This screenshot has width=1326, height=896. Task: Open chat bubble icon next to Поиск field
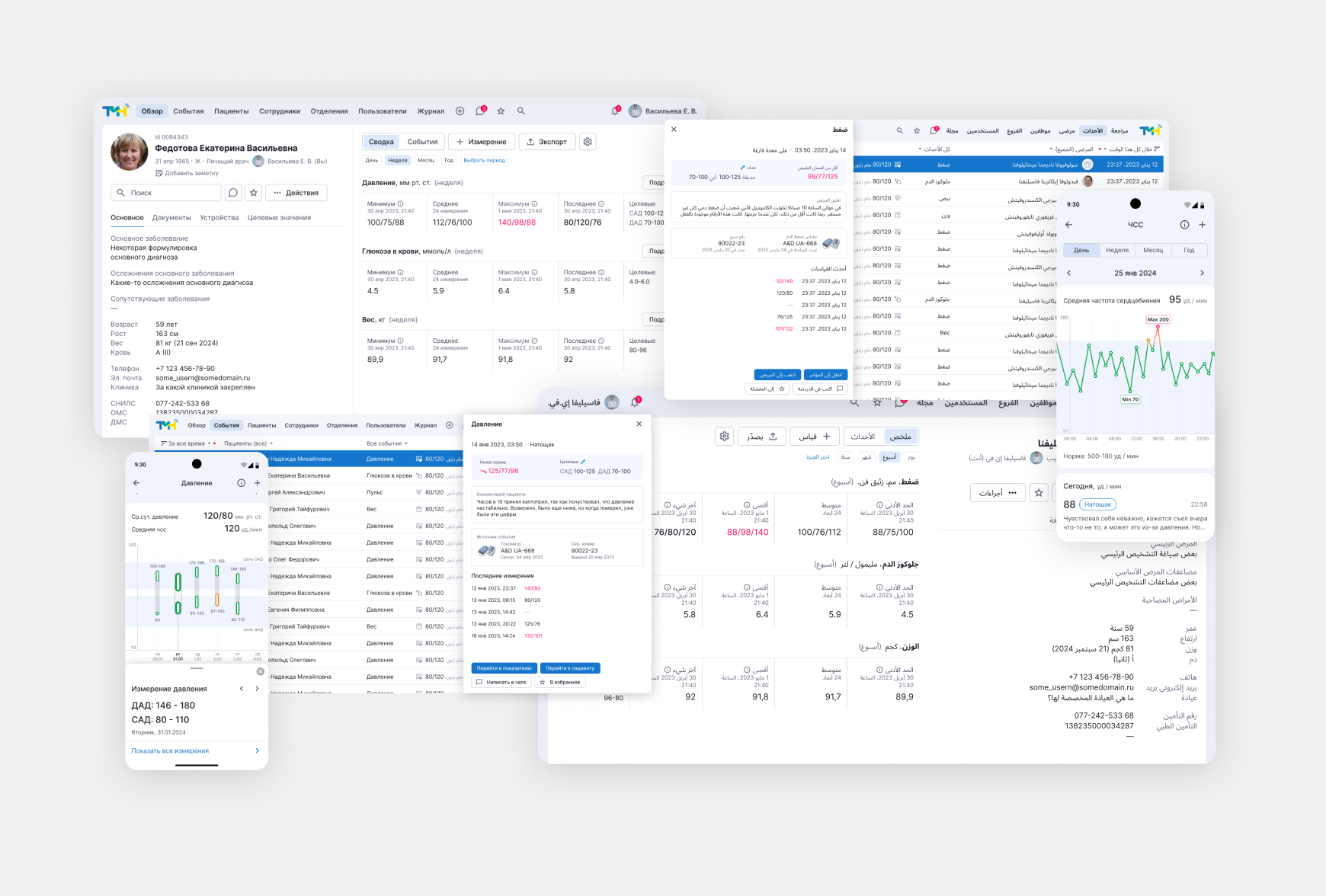point(233,193)
